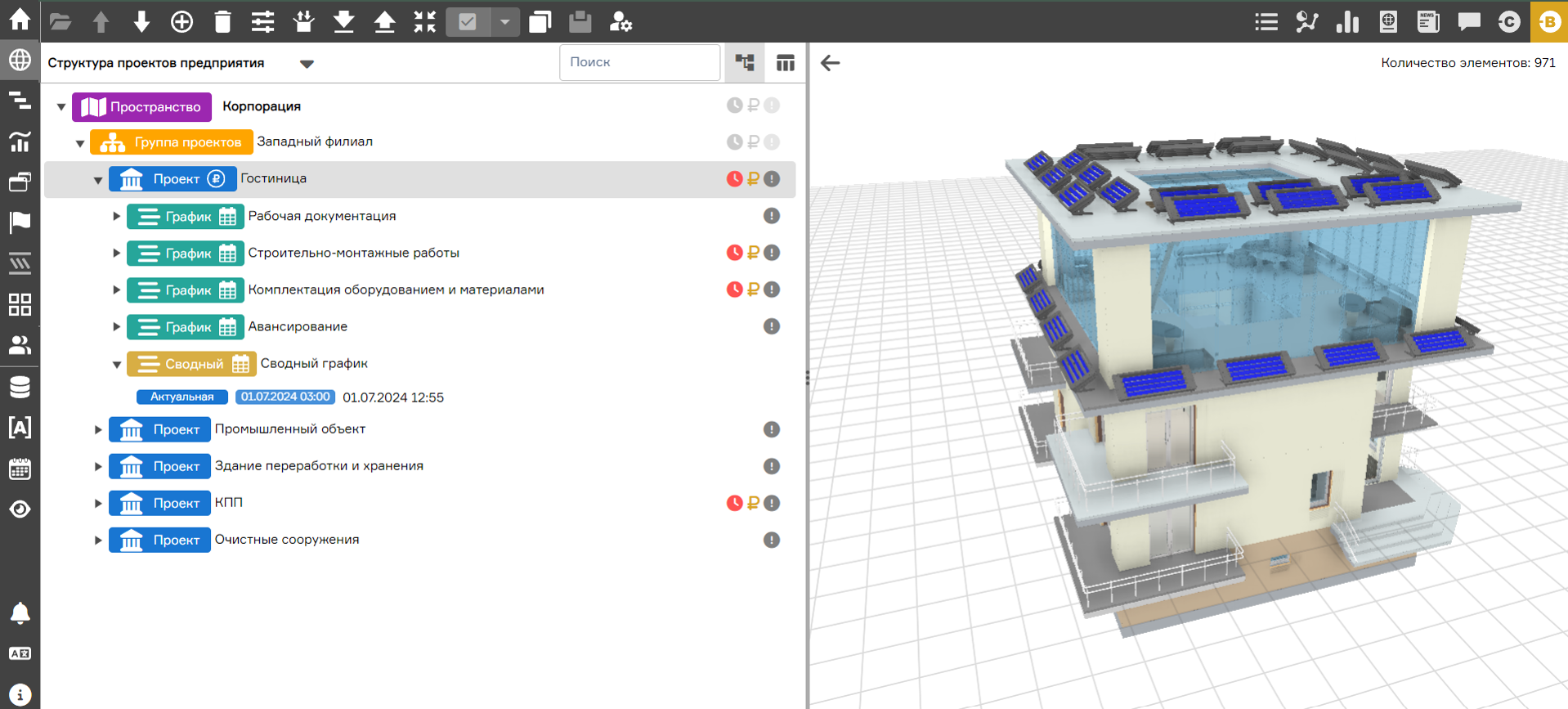Open the globe icon in left sidebar
1568x709 pixels.
[x=20, y=60]
